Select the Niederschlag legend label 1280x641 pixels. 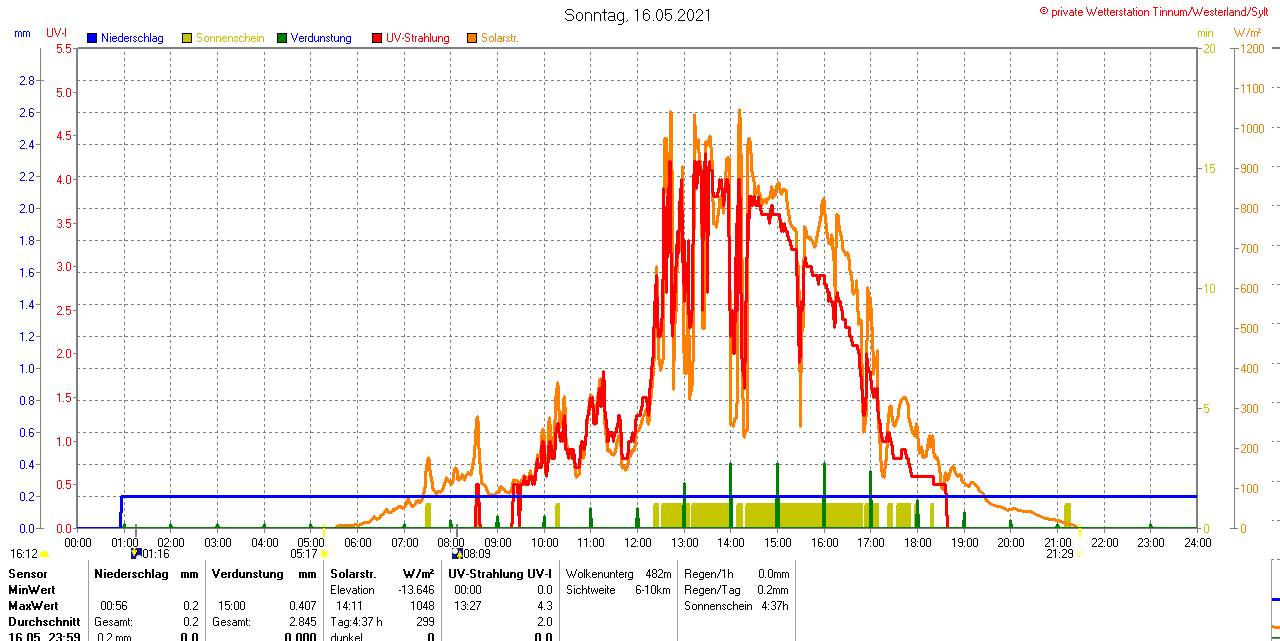[133, 38]
